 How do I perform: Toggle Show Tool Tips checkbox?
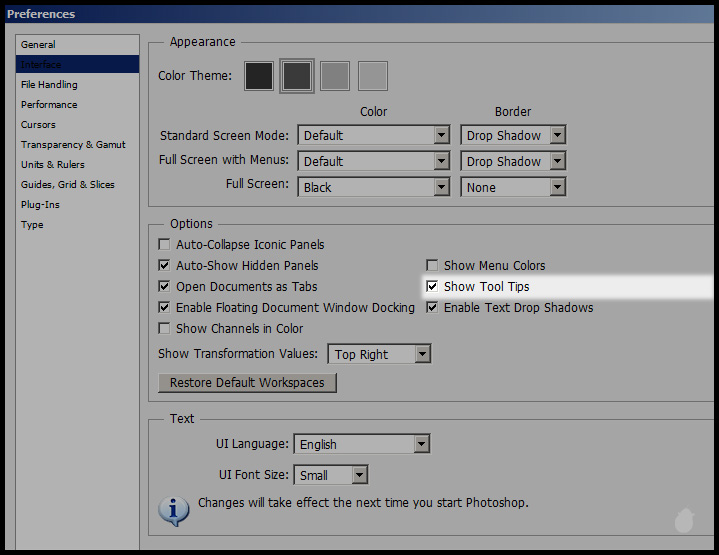coord(433,287)
